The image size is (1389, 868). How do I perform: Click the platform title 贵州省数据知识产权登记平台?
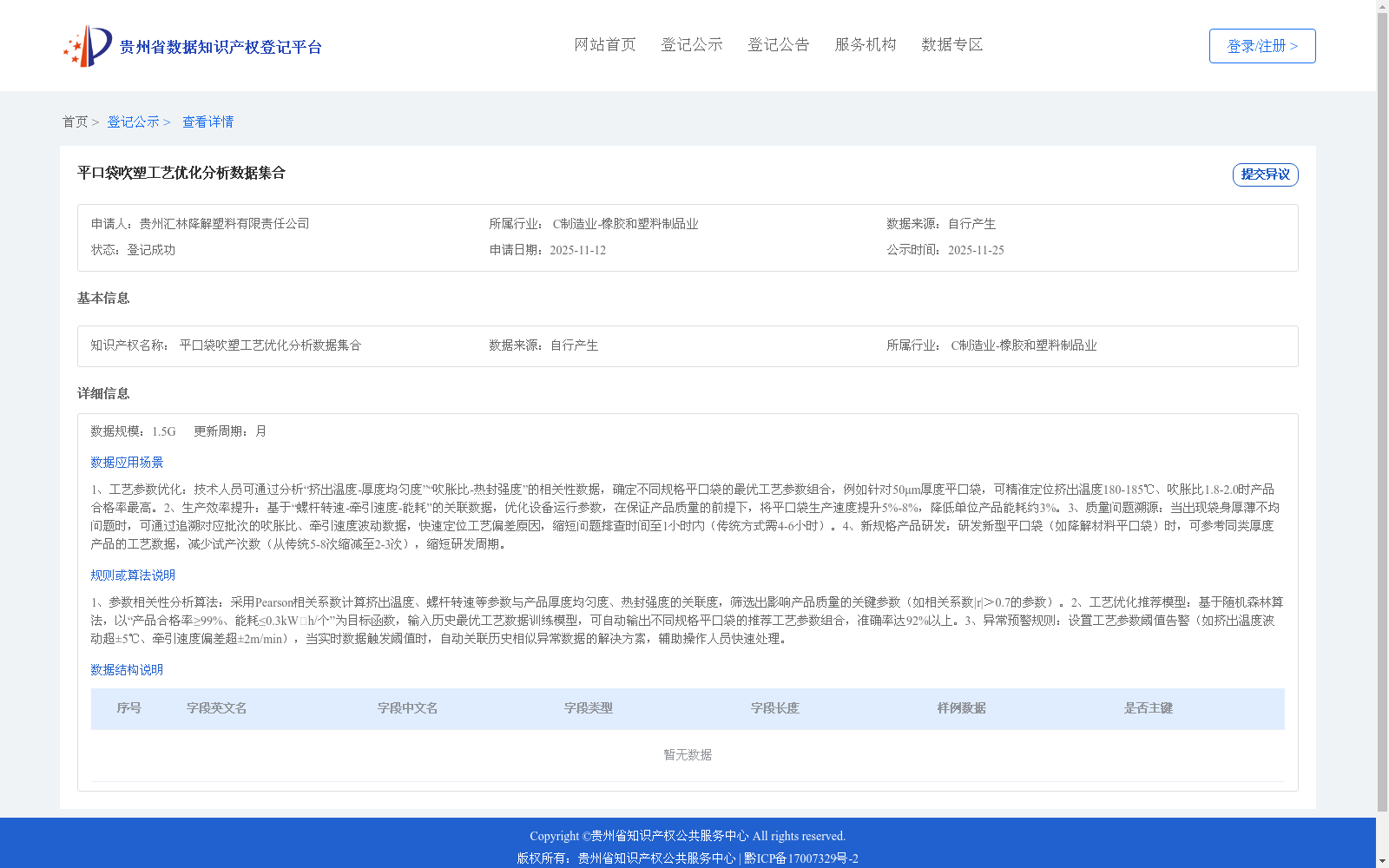(221, 47)
